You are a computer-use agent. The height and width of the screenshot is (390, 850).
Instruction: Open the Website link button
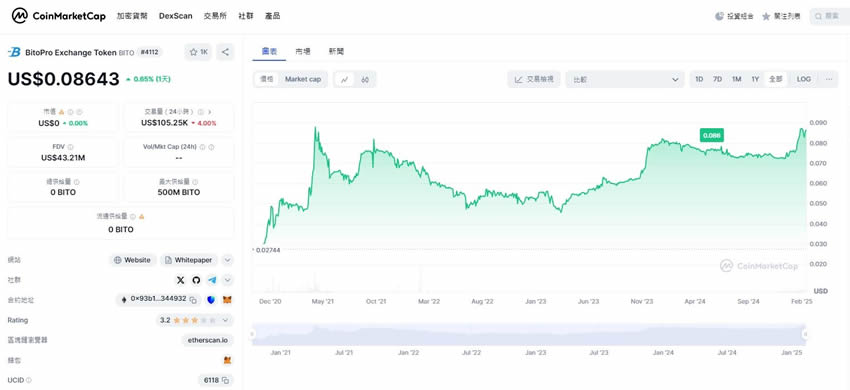click(133, 260)
